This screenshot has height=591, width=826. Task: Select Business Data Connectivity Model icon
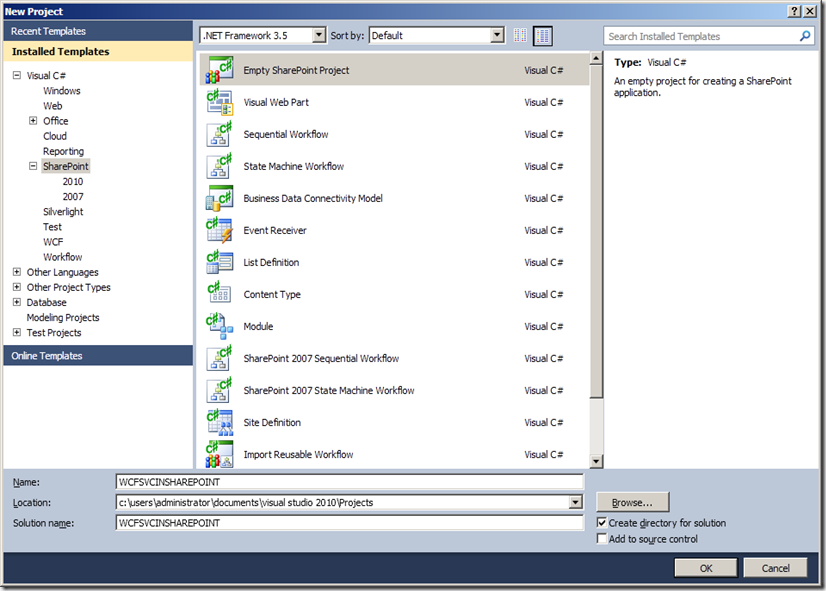[x=219, y=199]
